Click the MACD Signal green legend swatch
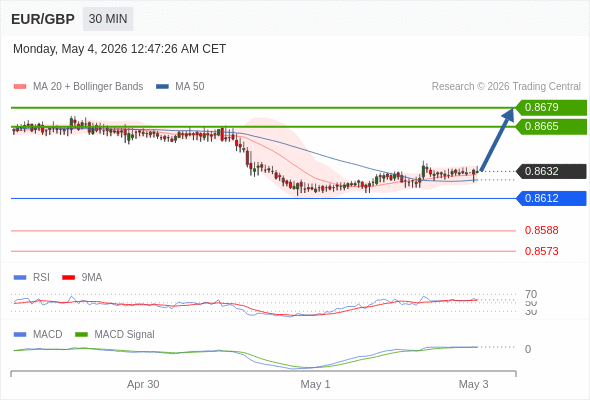590x400 pixels. pos(81,335)
